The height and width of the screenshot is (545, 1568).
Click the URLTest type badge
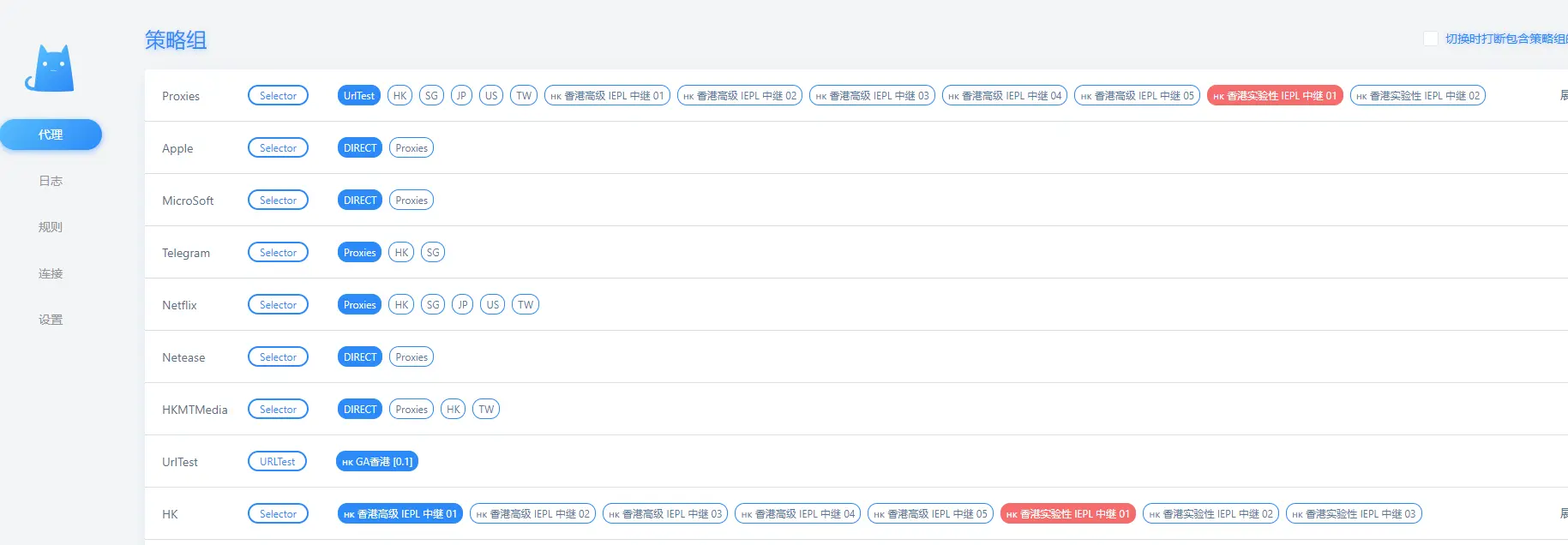point(278,462)
